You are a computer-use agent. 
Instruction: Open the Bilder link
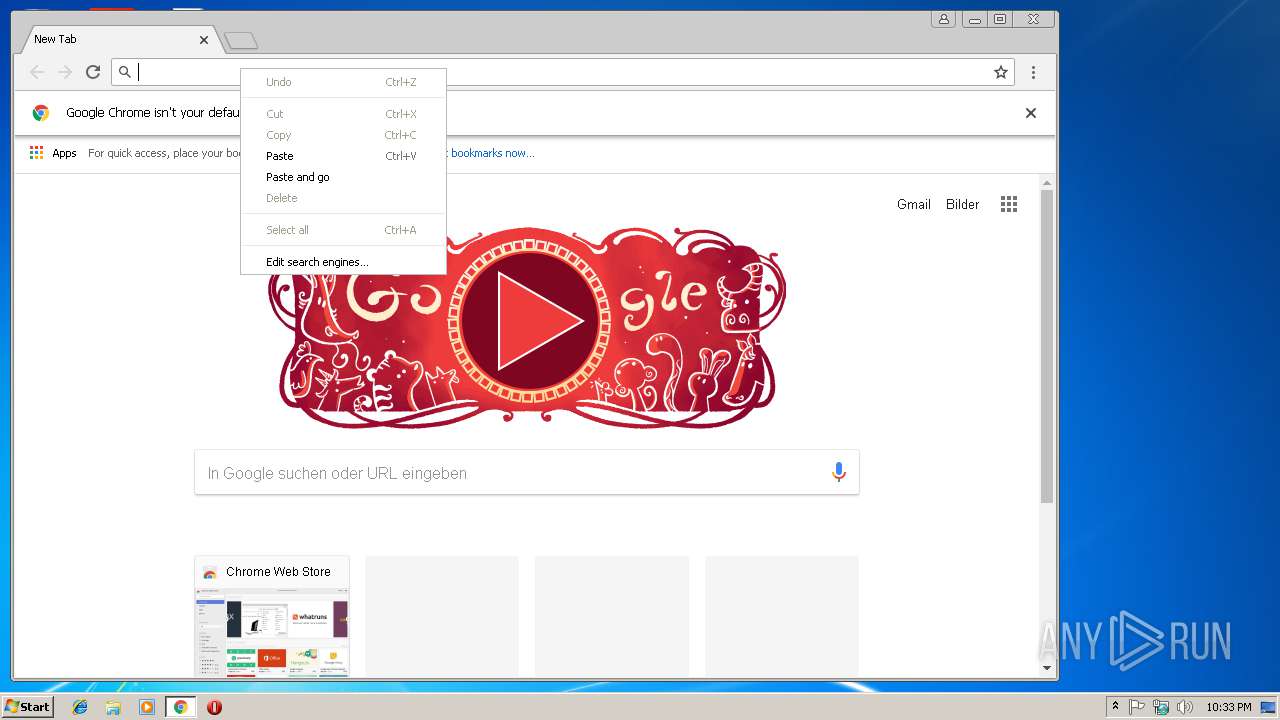point(963,204)
